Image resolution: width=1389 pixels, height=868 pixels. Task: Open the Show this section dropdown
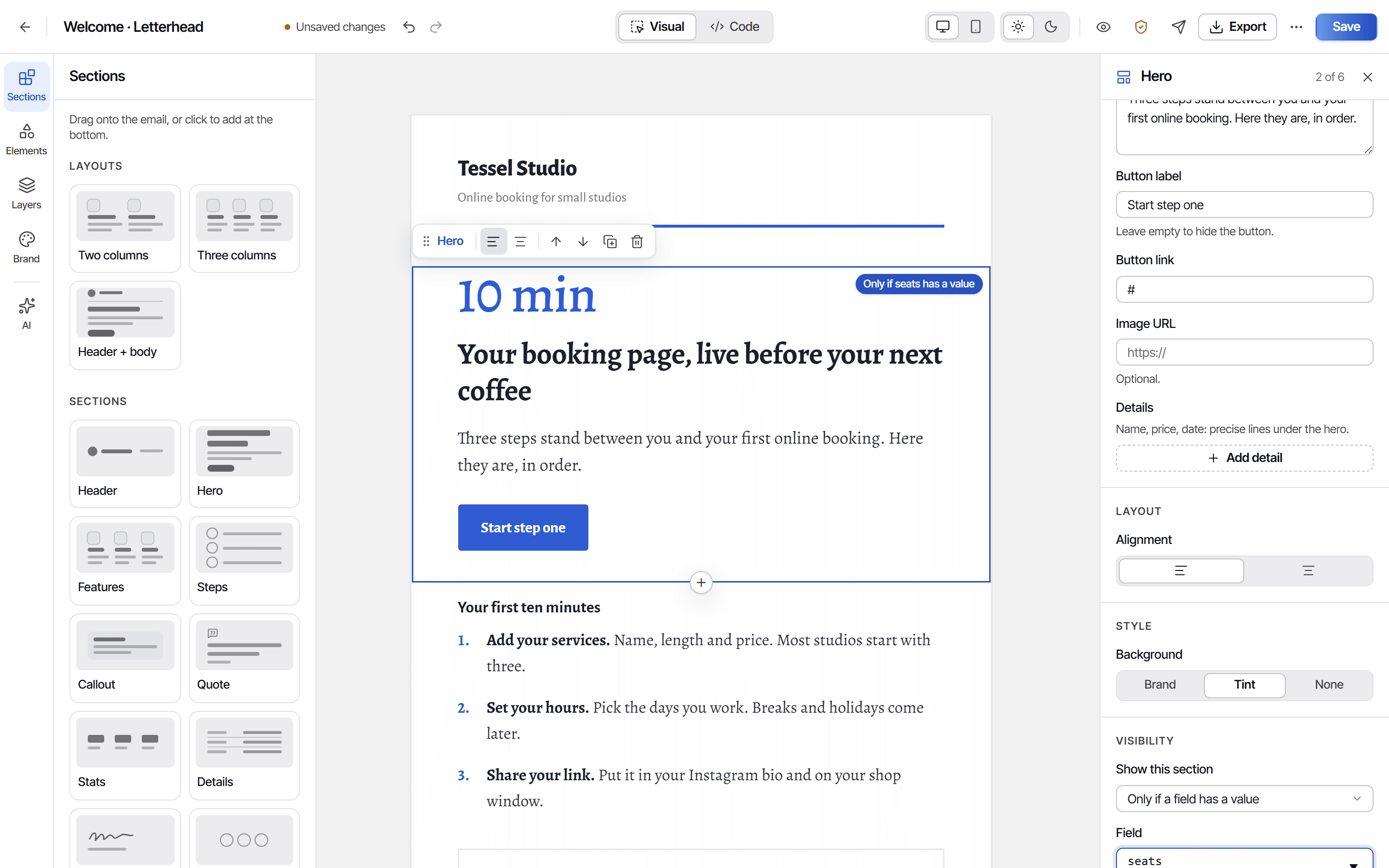coord(1244,799)
